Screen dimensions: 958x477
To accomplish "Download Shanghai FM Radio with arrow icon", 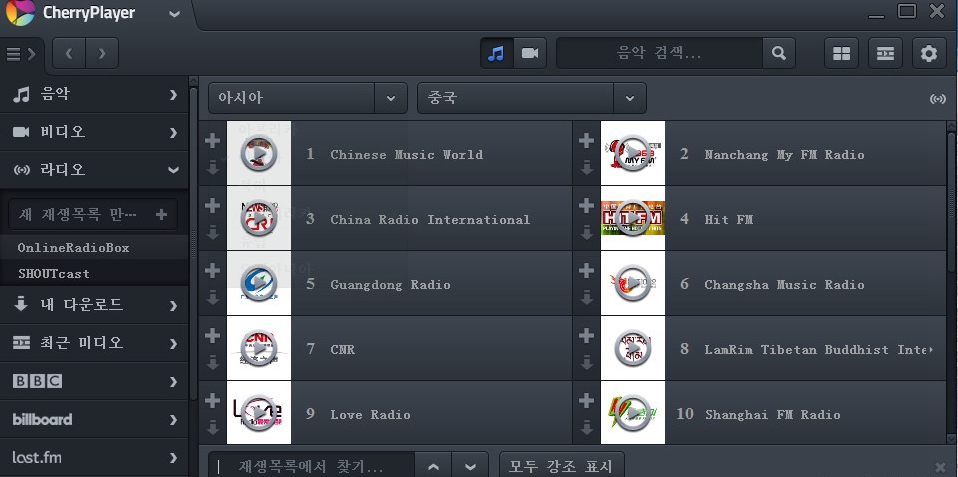I will click(x=587, y=428).
